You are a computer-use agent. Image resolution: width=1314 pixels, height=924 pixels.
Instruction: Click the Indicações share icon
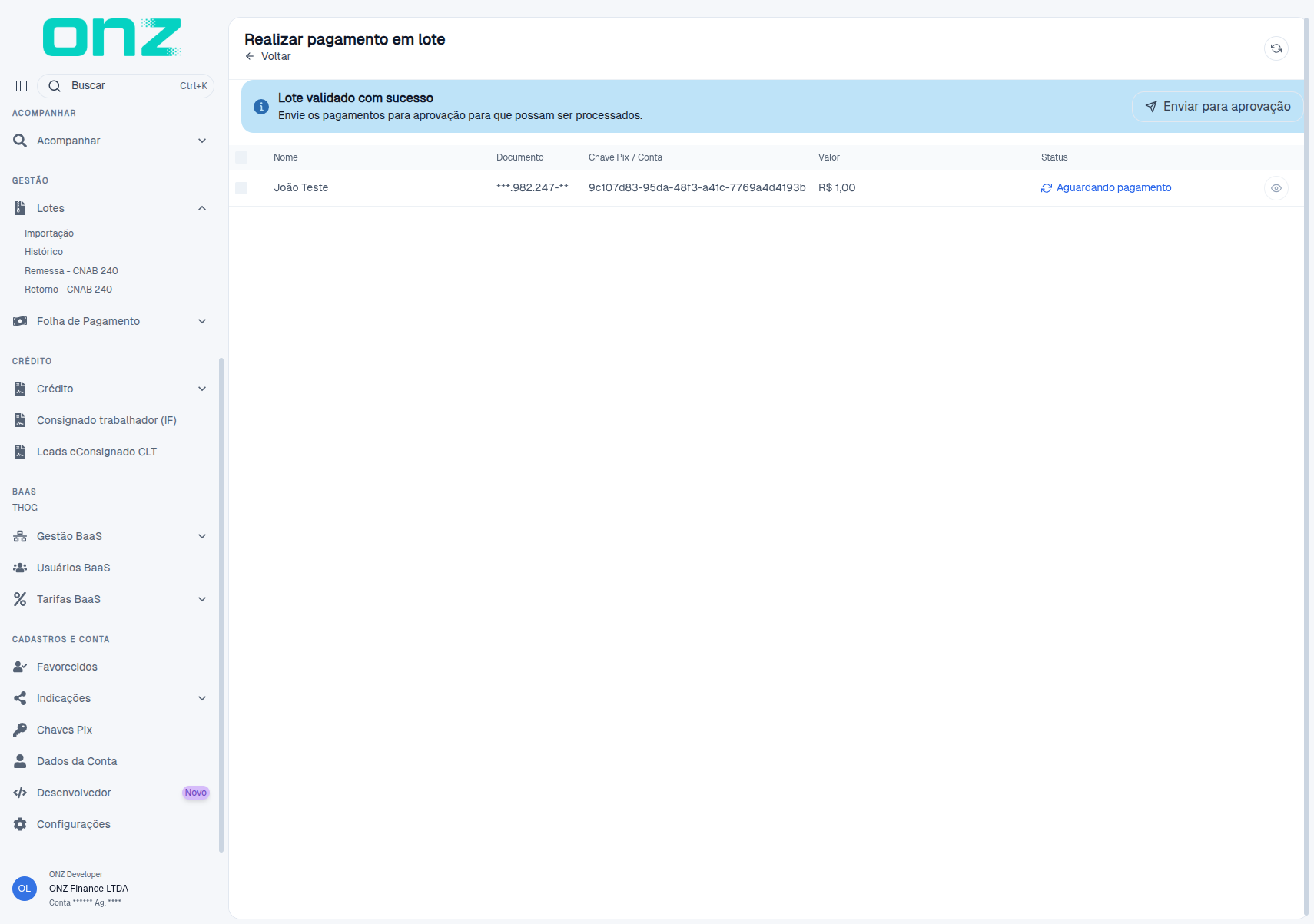(x=20, y=698)
